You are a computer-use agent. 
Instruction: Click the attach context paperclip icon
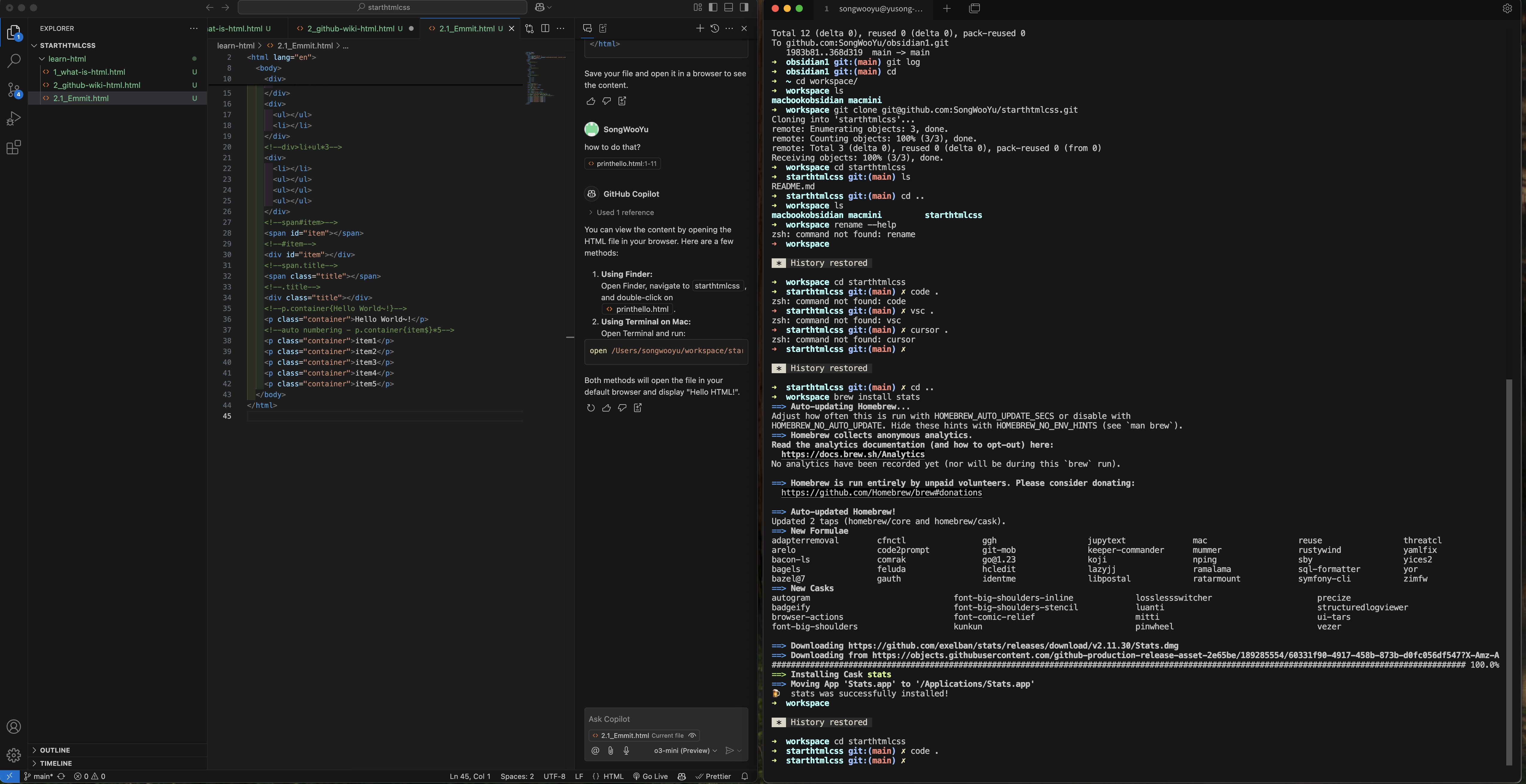611,751
